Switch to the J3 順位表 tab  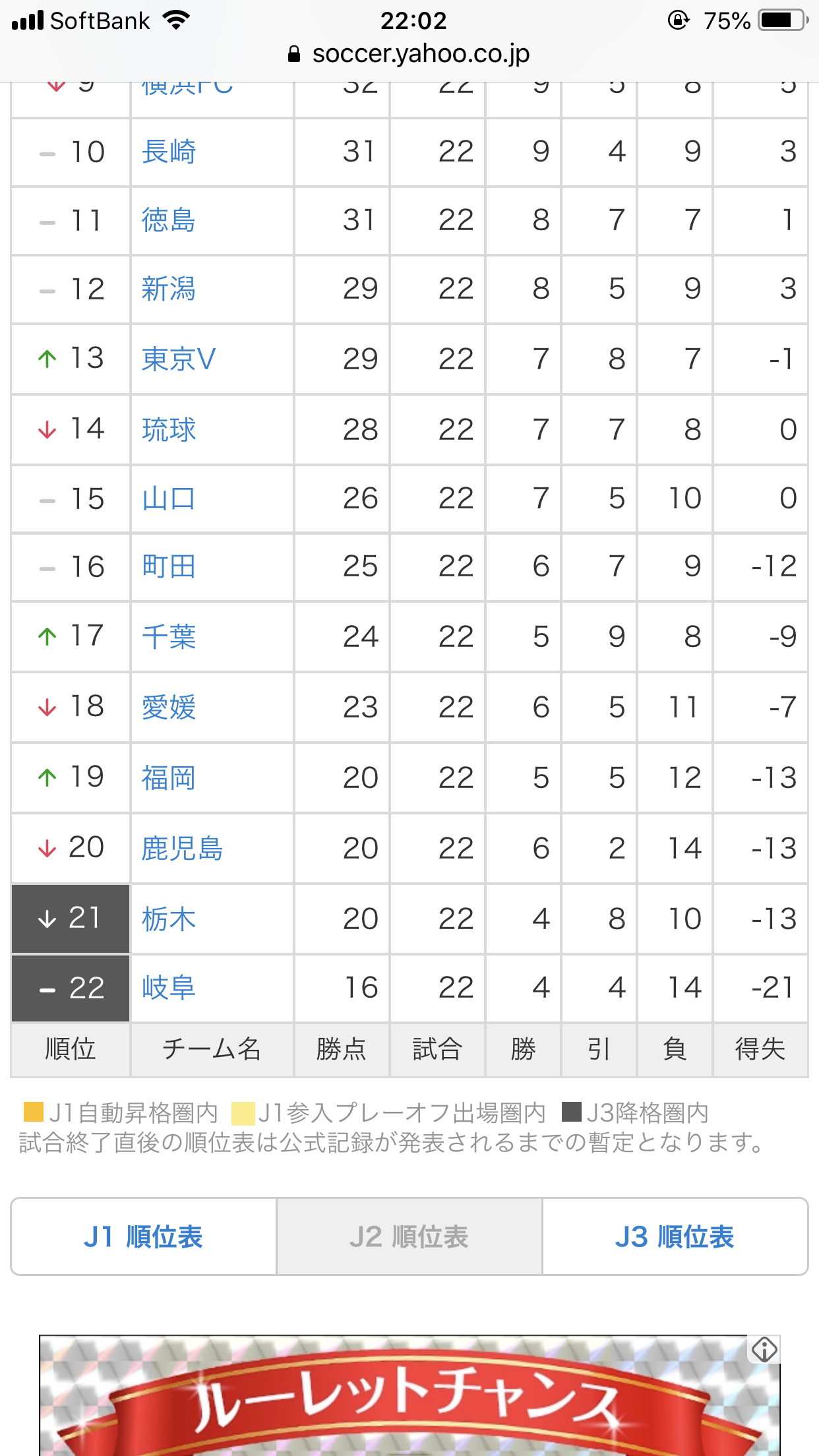(675, 1237)
